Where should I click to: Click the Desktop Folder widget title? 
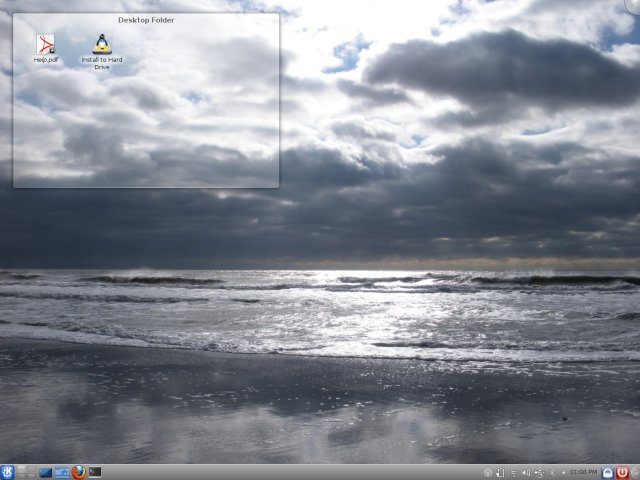point(146,20)
